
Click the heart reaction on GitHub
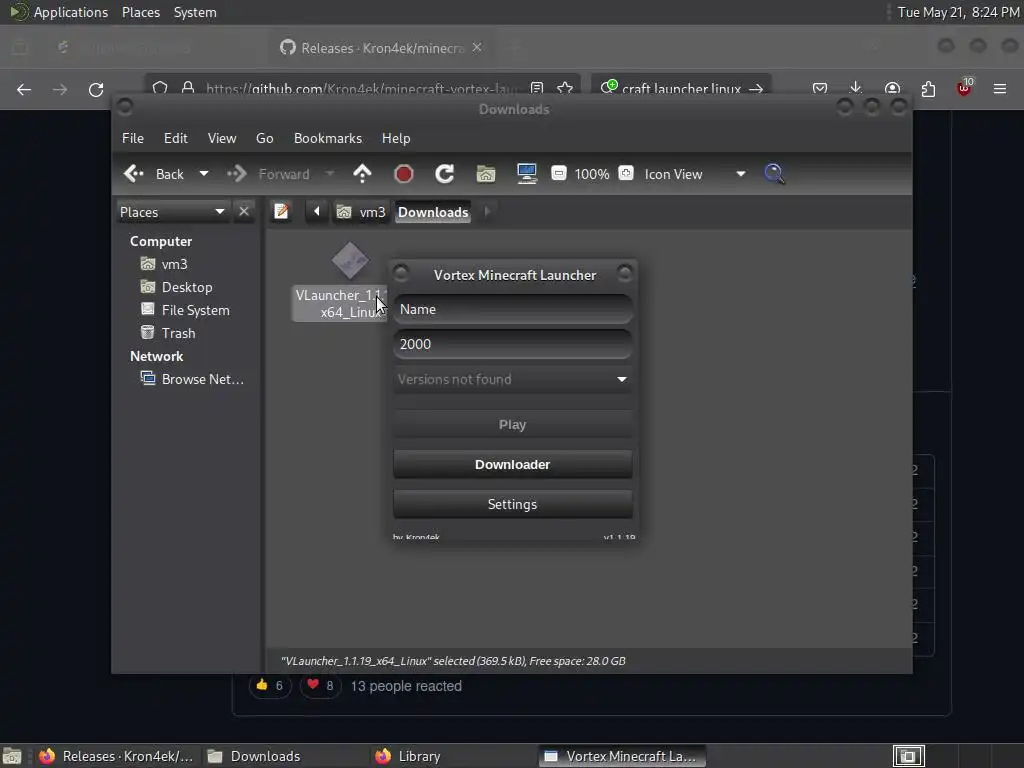320,686
